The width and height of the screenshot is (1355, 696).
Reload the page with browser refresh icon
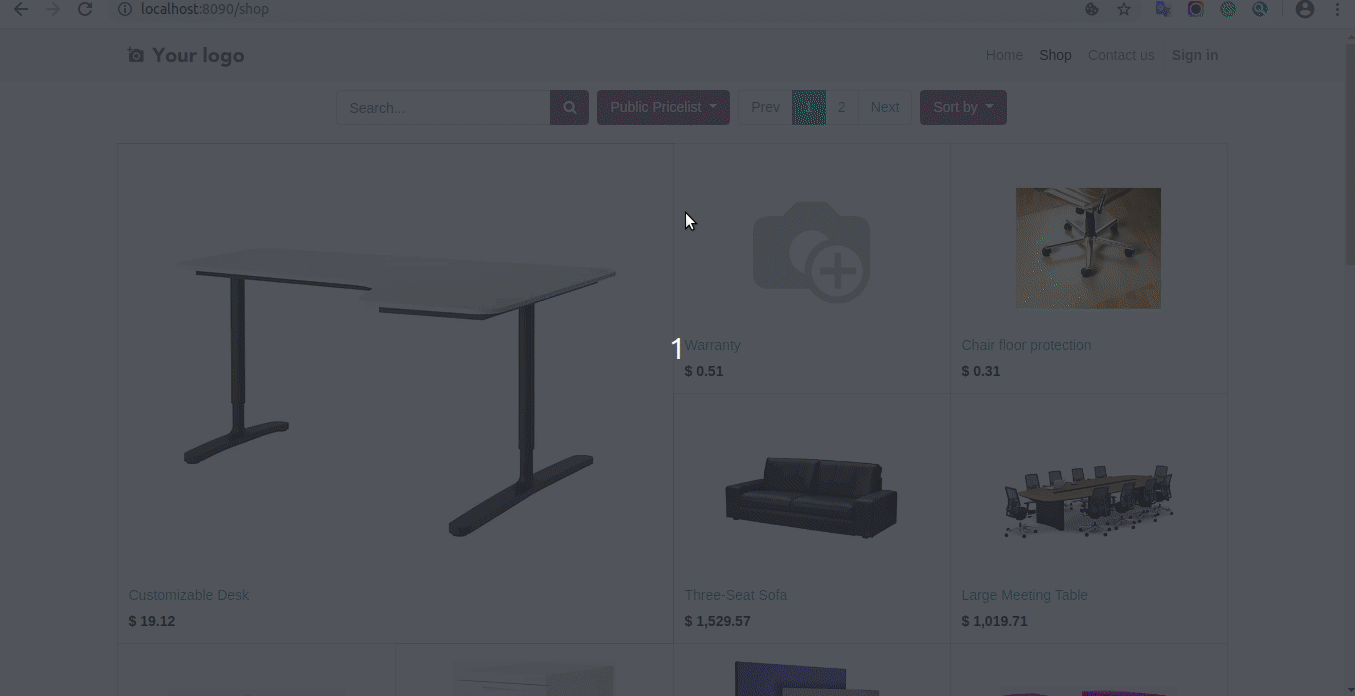click(x=85, y=9)
